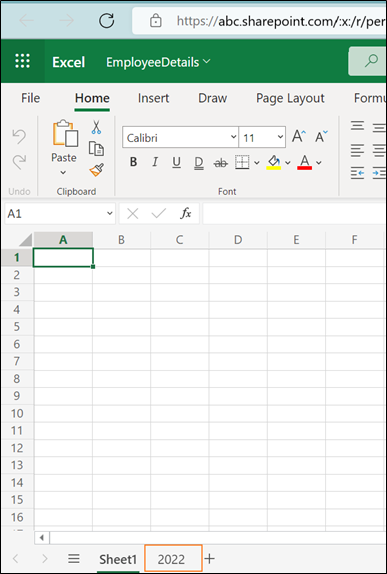Switch to the Draw tab
This screenshot has width=387, height=574.
point(212,98)
